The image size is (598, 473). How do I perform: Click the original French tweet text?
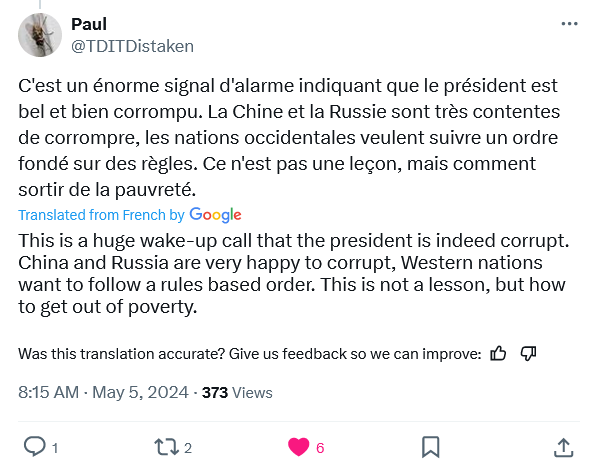(289, 137)
